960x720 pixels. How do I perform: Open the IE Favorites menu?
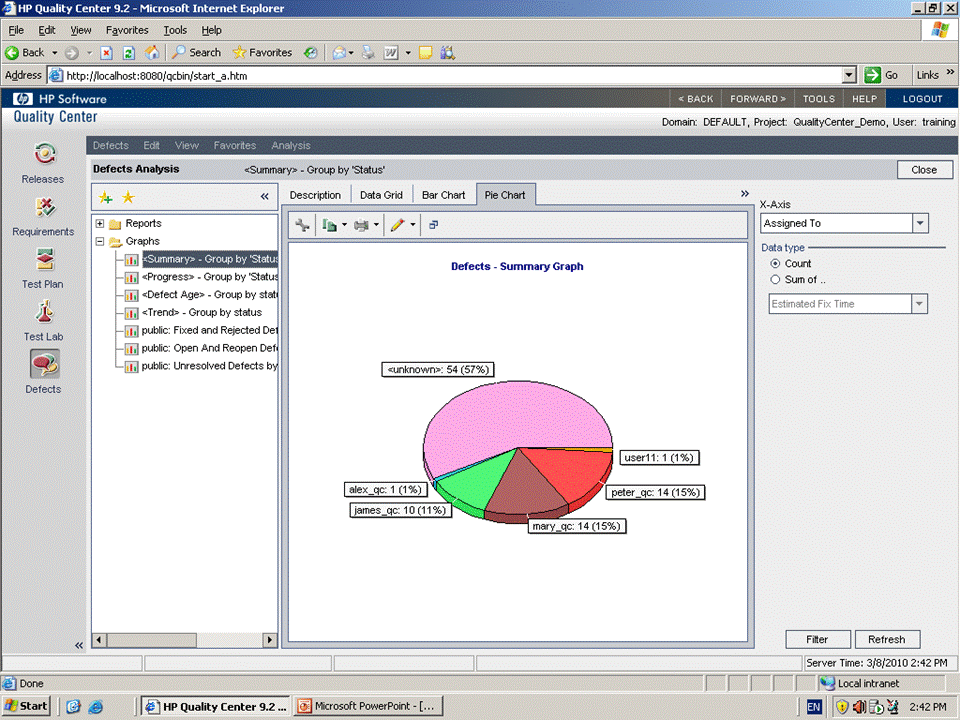(x=127, y=30)
